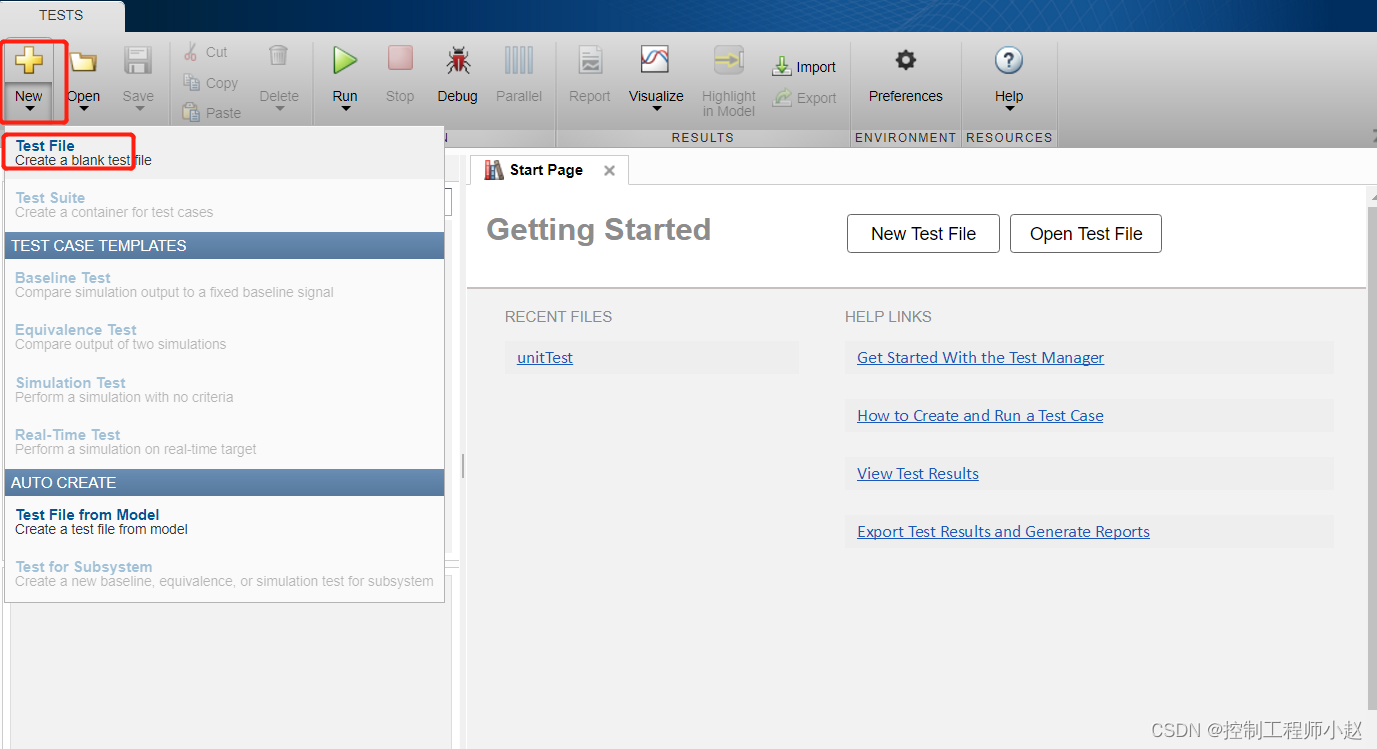This screenshot has height=749, width=1377.
Task: Click the Highlight in Model icon
Action: pos(729,60)
